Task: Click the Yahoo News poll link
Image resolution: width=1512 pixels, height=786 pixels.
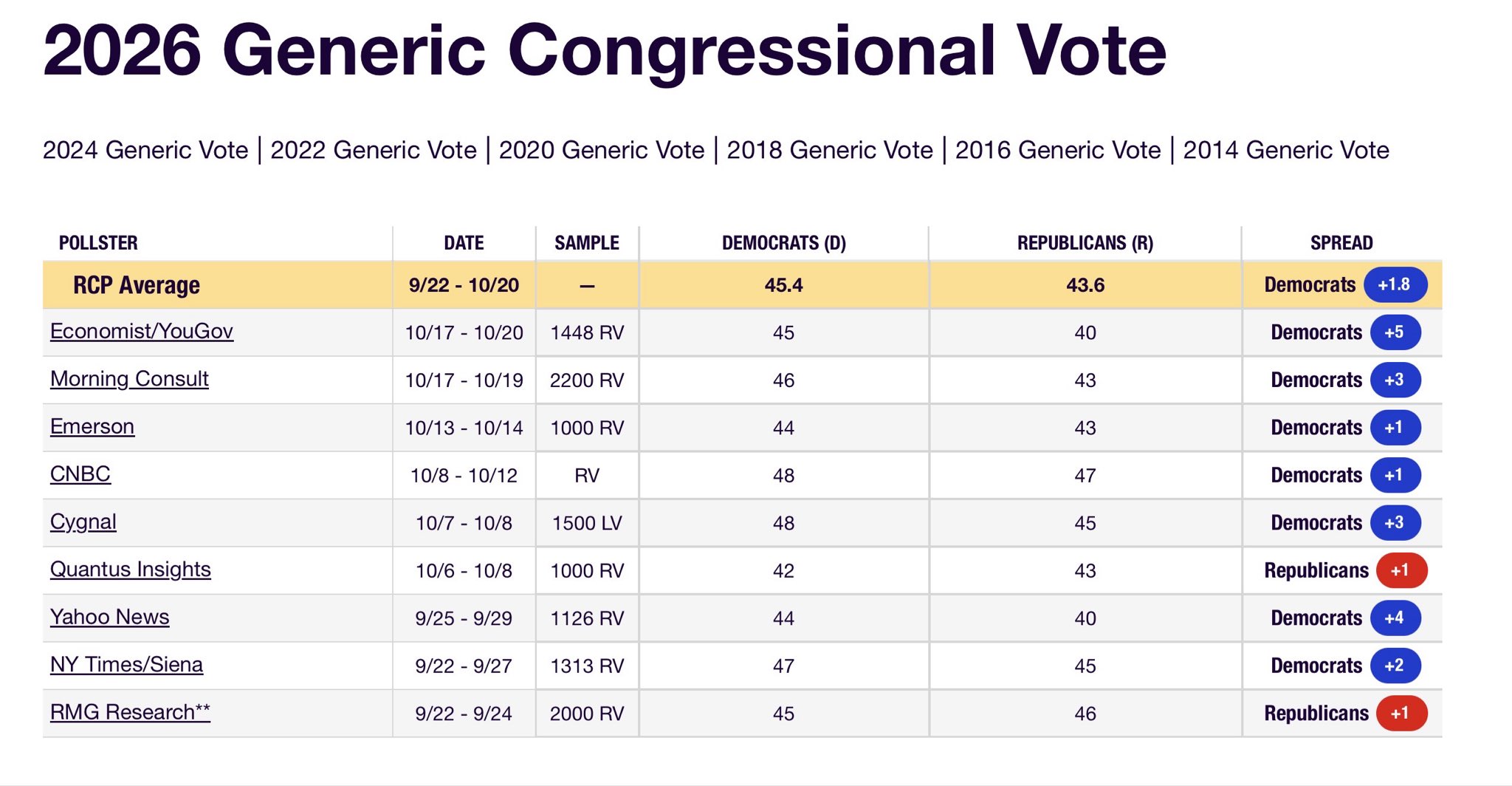Action: click(109, 617)
